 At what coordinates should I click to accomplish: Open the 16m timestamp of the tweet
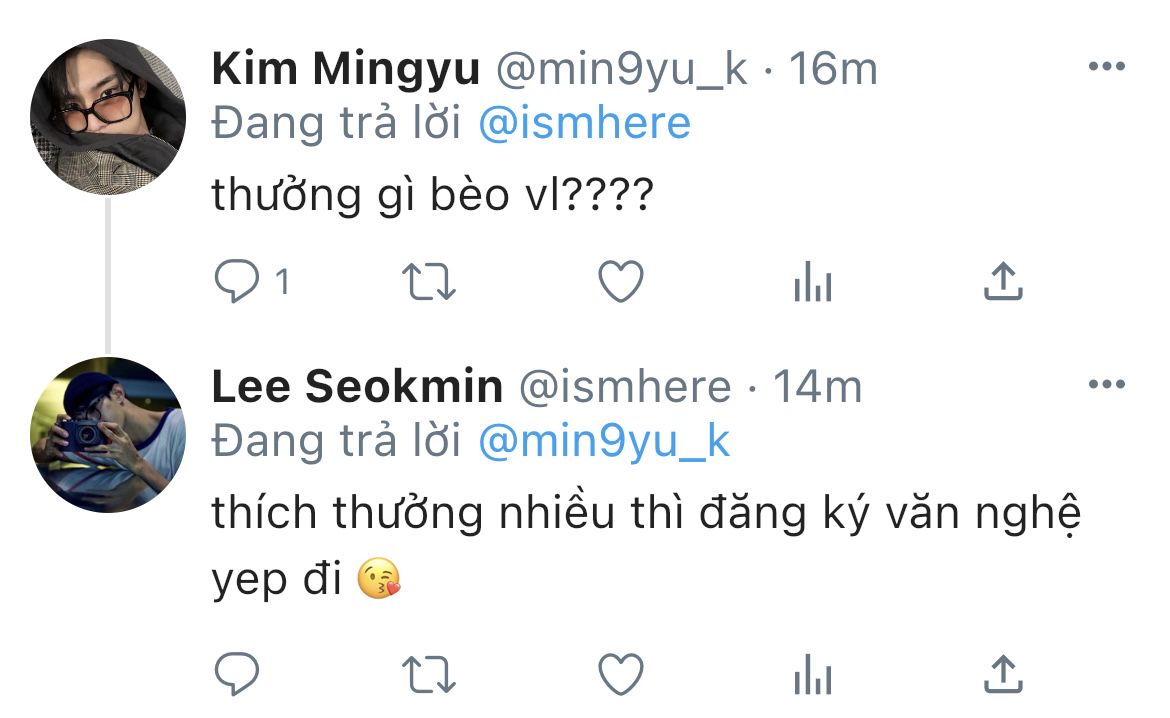[833, 69]
